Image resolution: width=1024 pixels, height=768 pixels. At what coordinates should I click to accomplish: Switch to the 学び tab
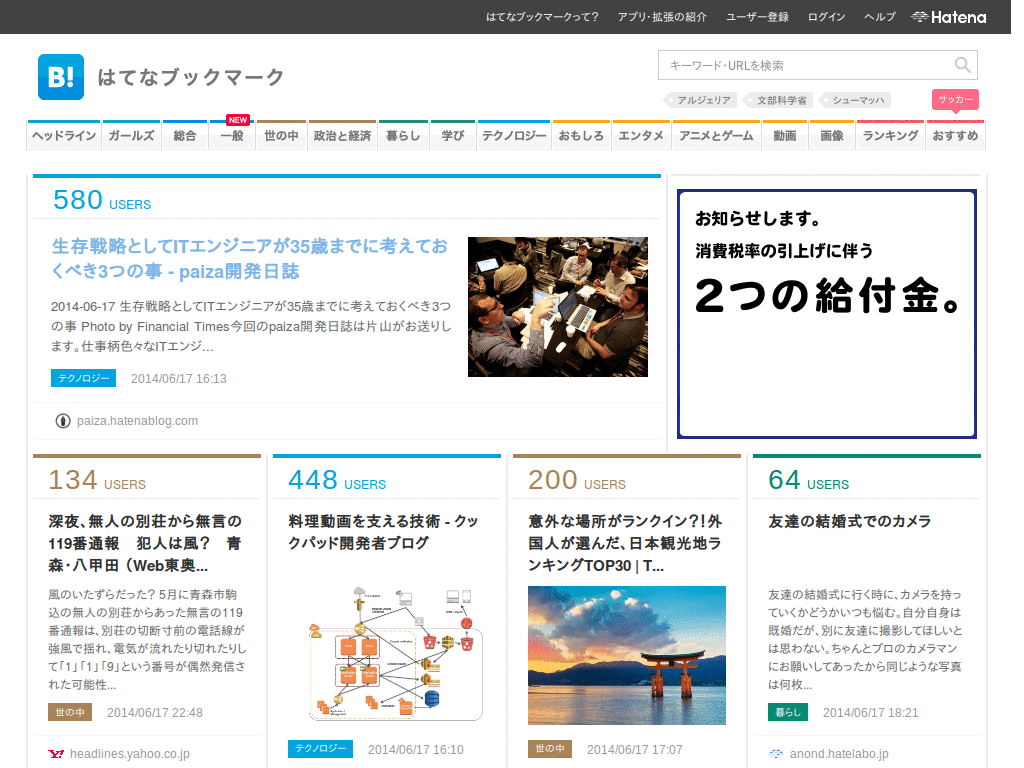click(x=453, y=136)
